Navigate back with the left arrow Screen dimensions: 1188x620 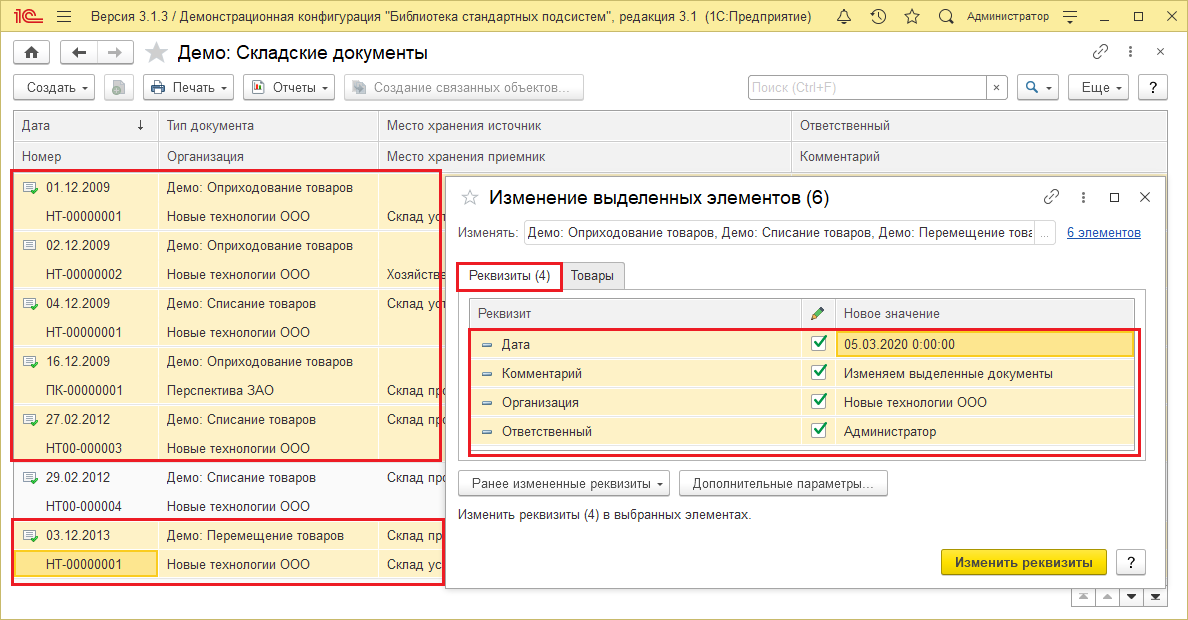pos(79,52)
